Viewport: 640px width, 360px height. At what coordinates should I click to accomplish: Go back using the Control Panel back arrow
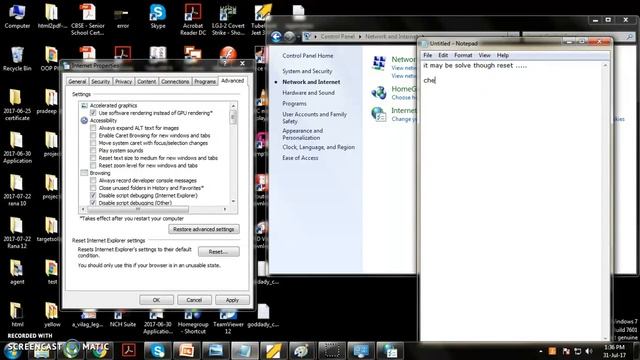[276, 37]
